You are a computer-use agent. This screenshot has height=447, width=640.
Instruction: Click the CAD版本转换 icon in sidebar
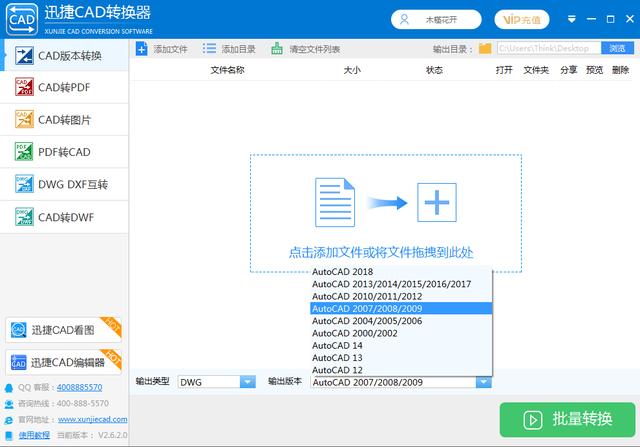(x=24, y=56)
